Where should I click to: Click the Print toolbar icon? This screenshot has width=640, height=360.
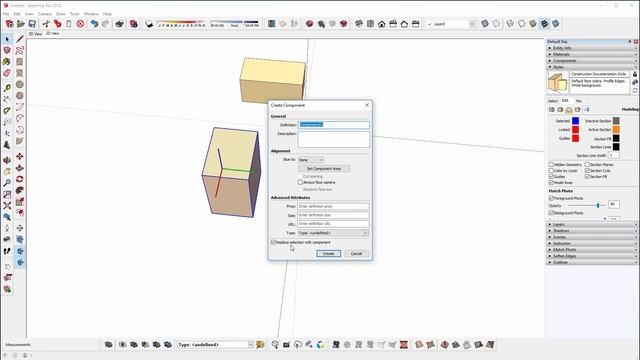(x=119, y=24)
